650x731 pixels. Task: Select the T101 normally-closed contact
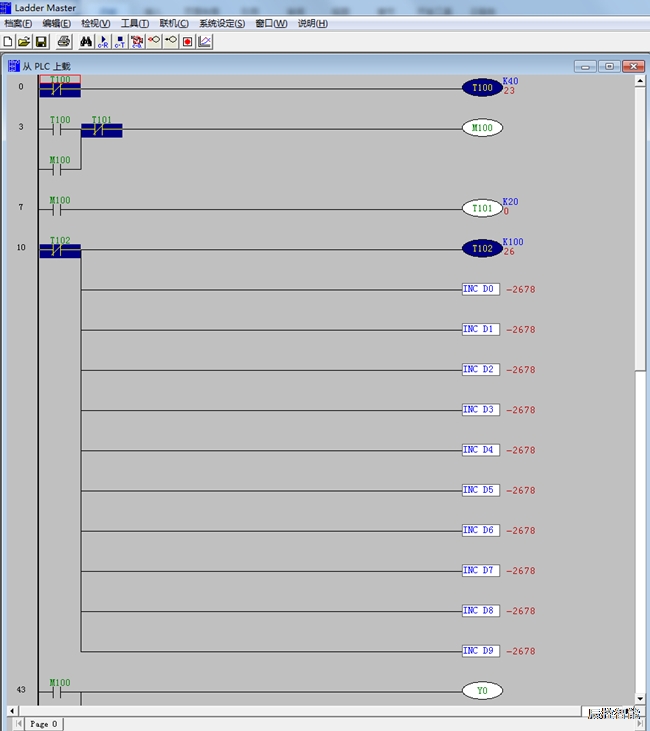click(101, 129)
